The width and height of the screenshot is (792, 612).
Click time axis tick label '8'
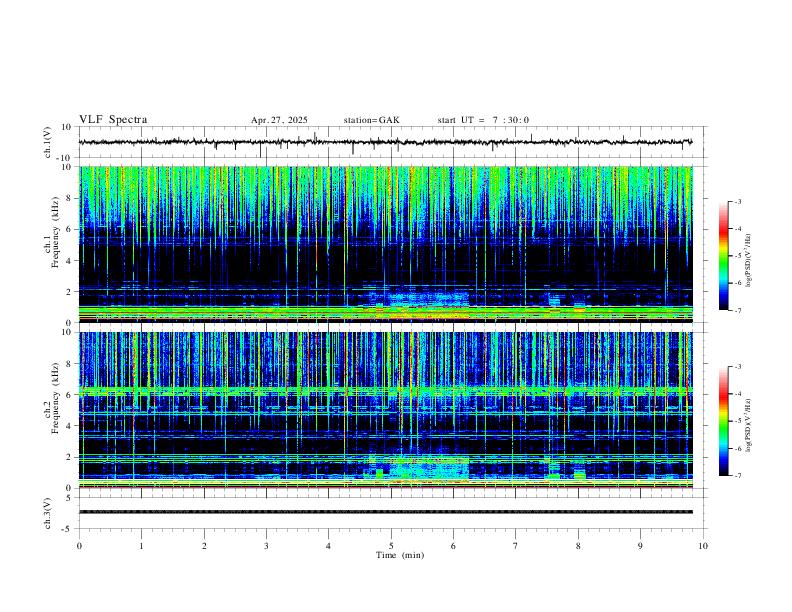click(x=578, y=546)
